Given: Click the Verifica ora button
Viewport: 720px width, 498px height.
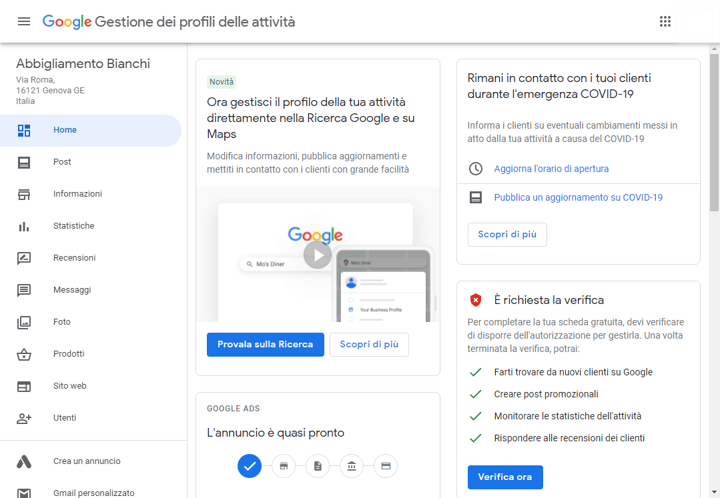Looking at the screenshot, I should pos(505,477).
